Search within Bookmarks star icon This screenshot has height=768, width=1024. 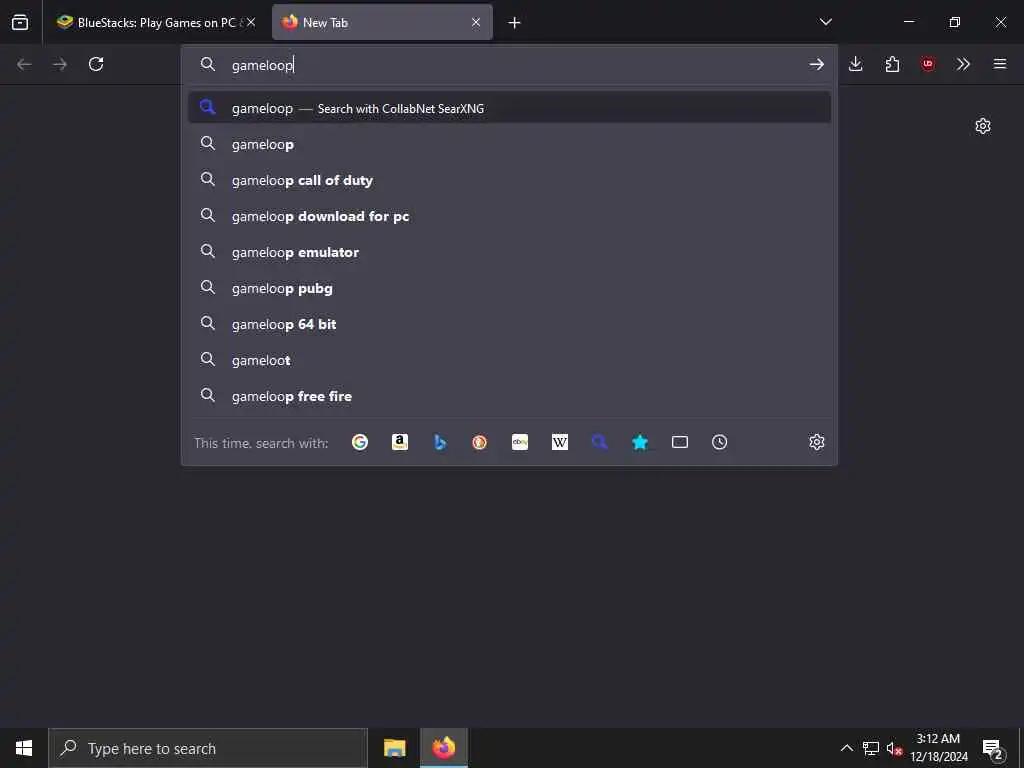[x=640, y=442]
